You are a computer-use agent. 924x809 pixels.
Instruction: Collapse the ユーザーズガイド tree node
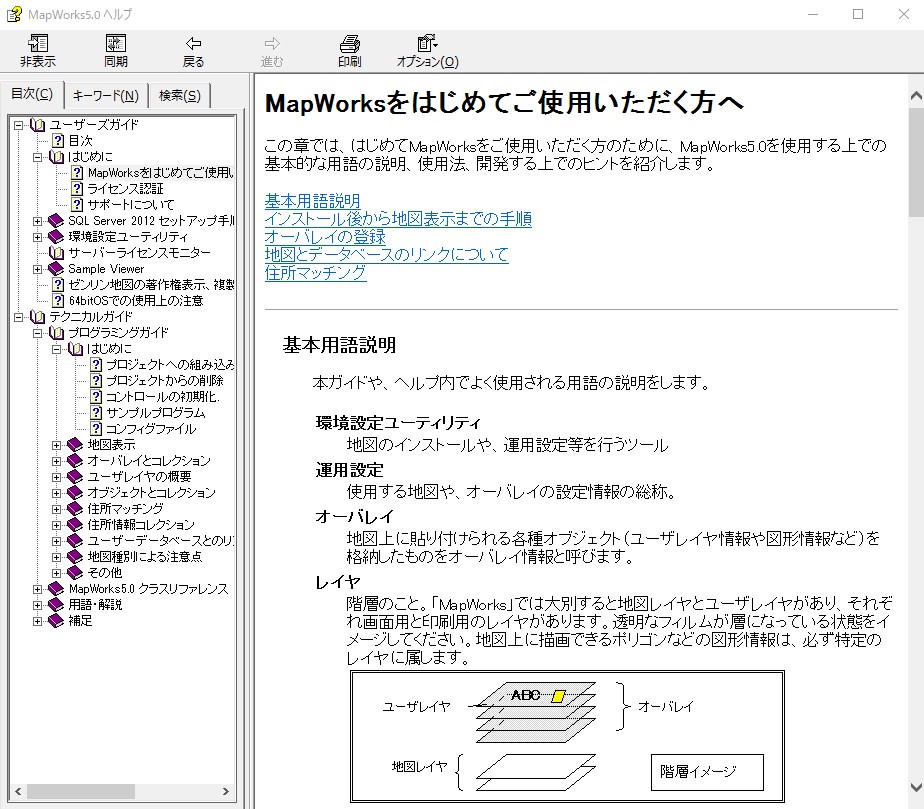(x=18, y=125)
